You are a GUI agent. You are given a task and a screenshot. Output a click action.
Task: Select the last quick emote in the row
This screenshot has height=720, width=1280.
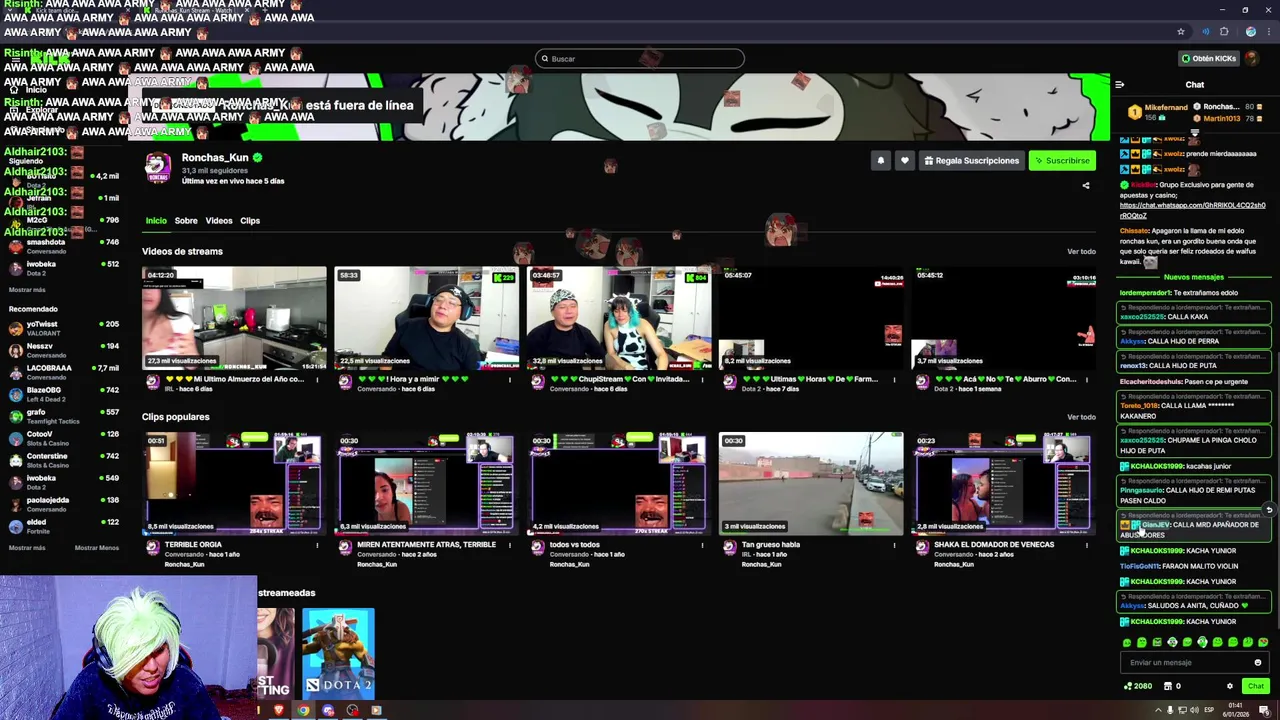tap(1263, 642)
